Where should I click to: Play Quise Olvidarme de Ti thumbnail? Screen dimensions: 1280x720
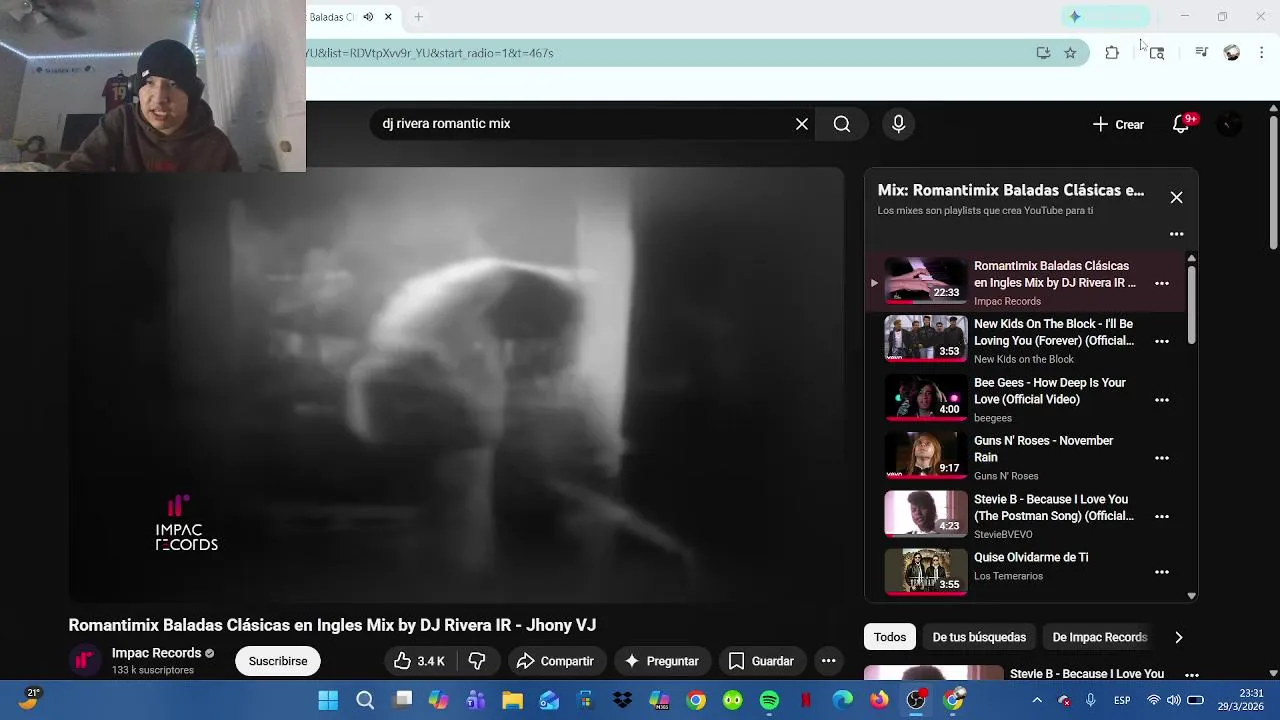(925, 572)
